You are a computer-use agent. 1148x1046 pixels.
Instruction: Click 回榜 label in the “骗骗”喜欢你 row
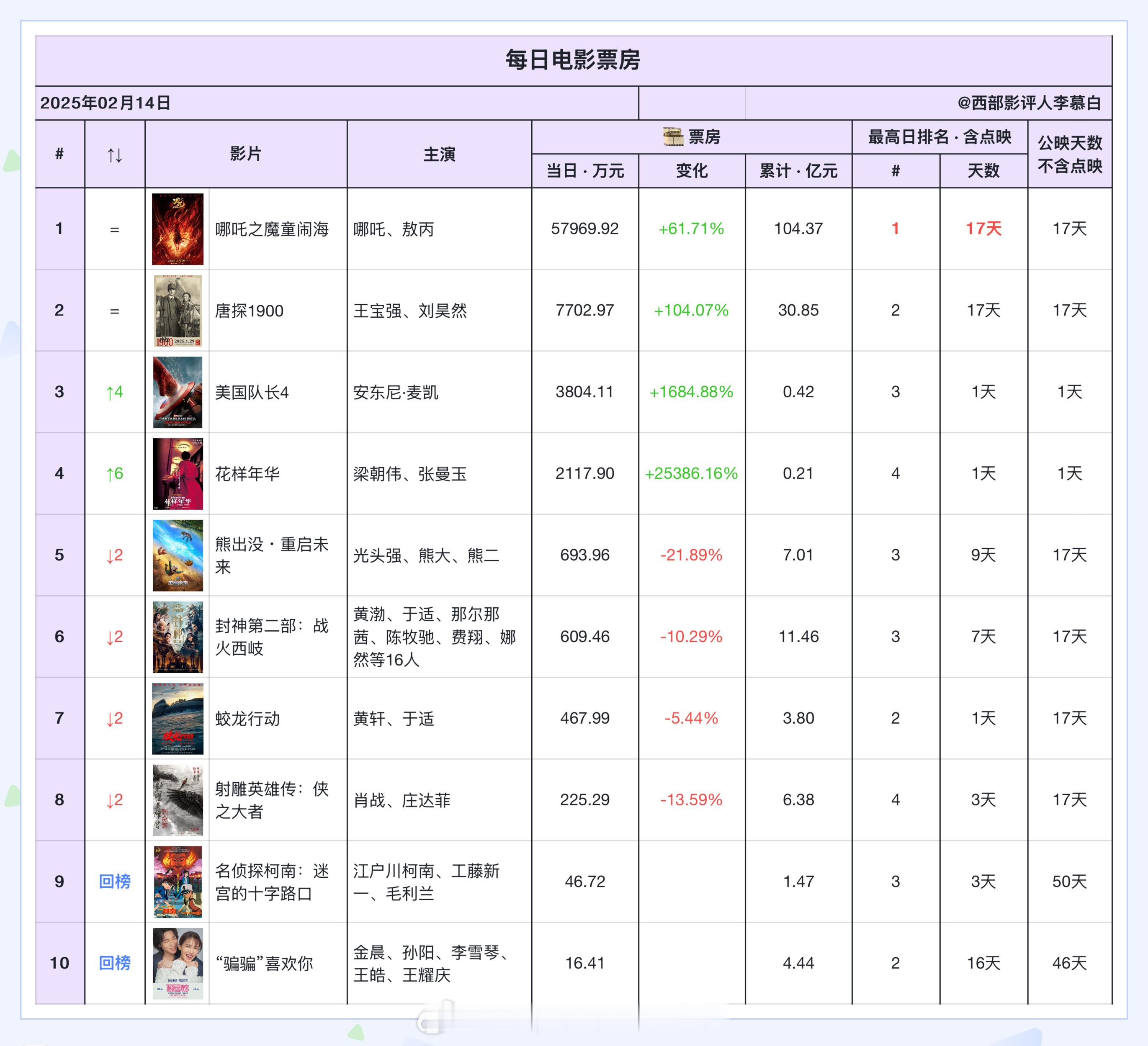click(115, 963)
